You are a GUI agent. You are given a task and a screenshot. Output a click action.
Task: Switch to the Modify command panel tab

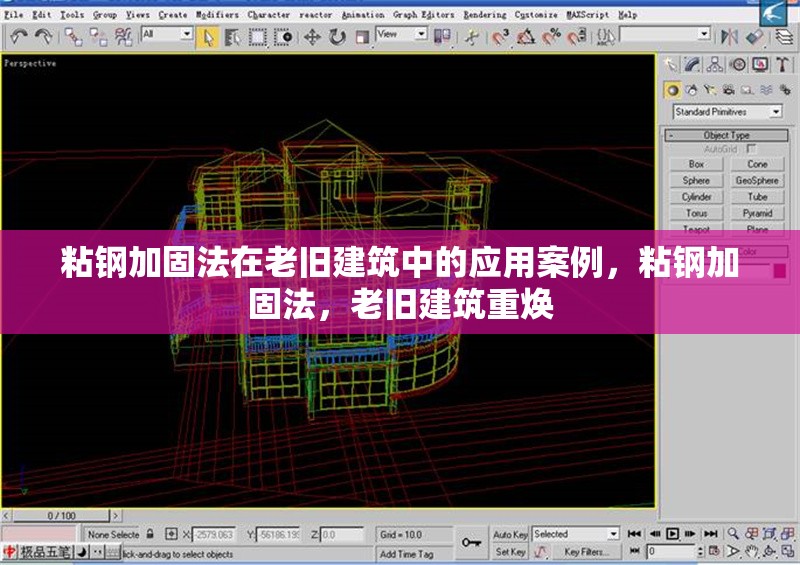692,64
